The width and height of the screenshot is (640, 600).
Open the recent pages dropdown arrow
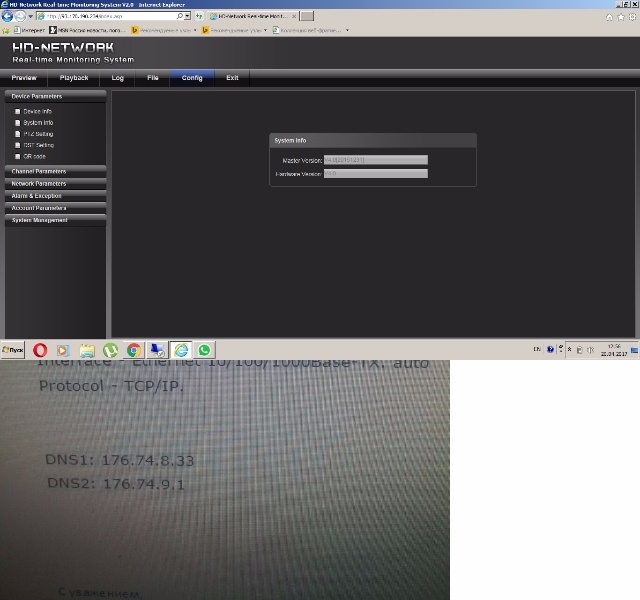tap(31, 17)
